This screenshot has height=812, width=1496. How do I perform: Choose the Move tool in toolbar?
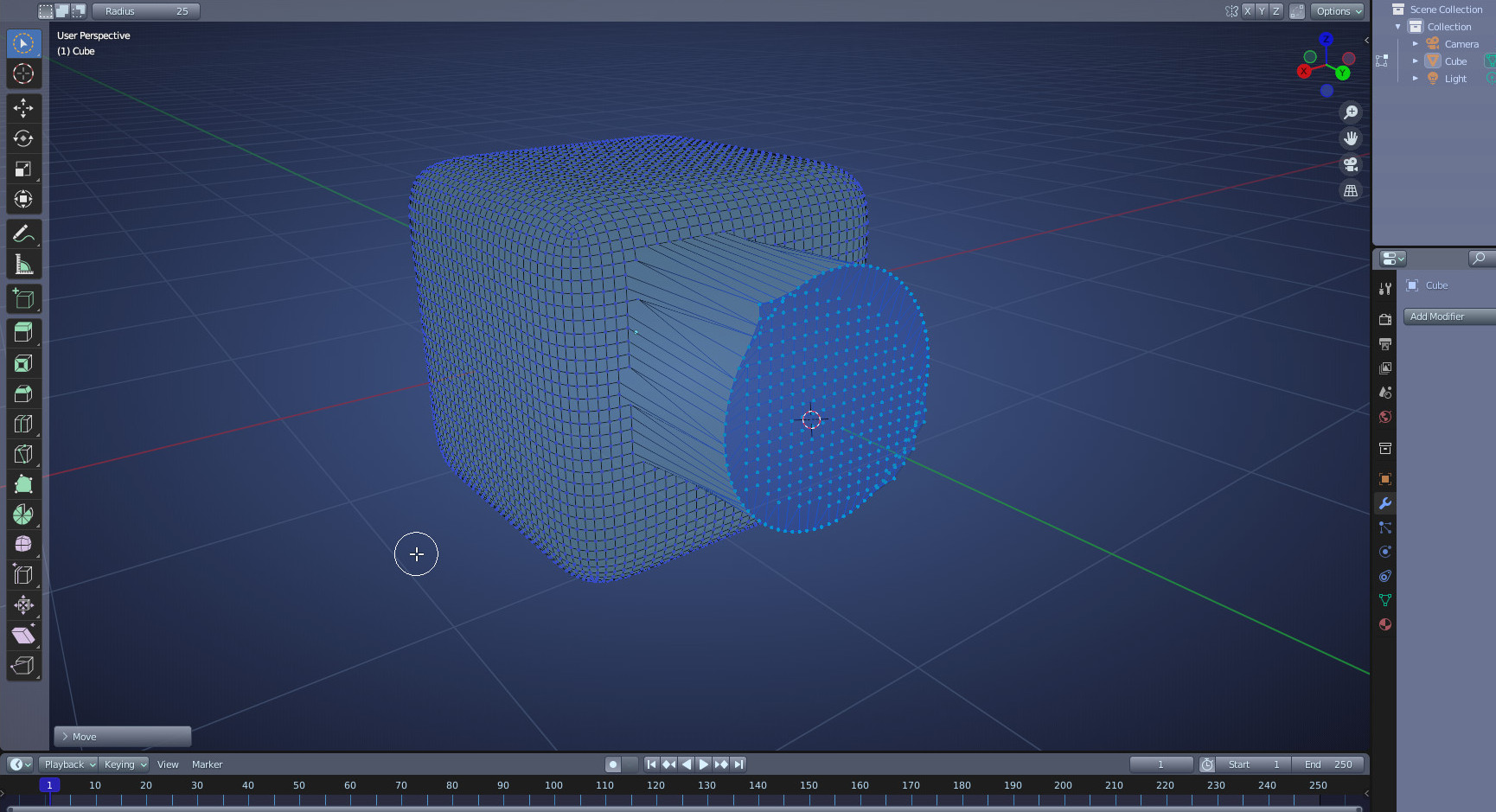[x=23, y=108]
